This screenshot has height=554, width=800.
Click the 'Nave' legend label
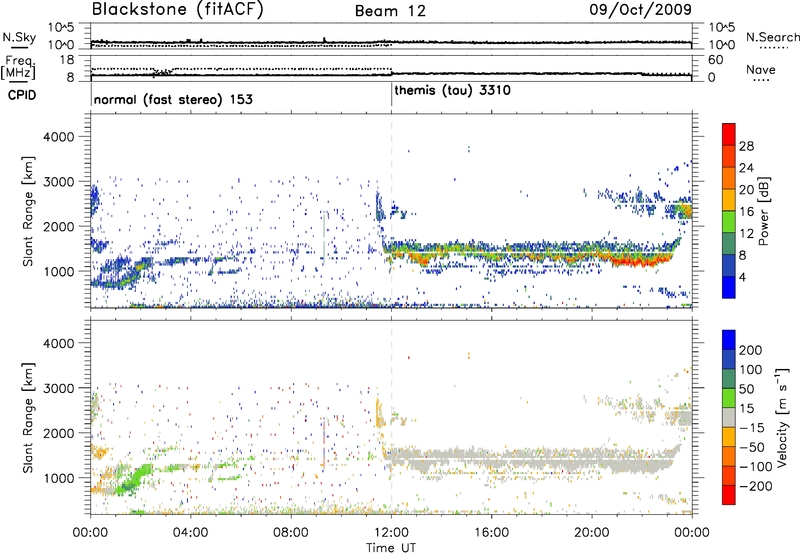(x=761, y=70)
